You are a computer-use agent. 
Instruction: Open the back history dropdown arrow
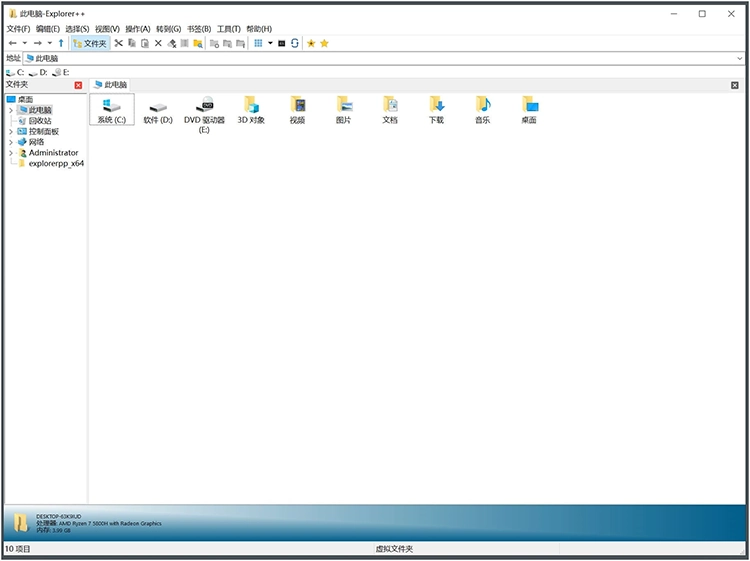click(x=24, y=43)
